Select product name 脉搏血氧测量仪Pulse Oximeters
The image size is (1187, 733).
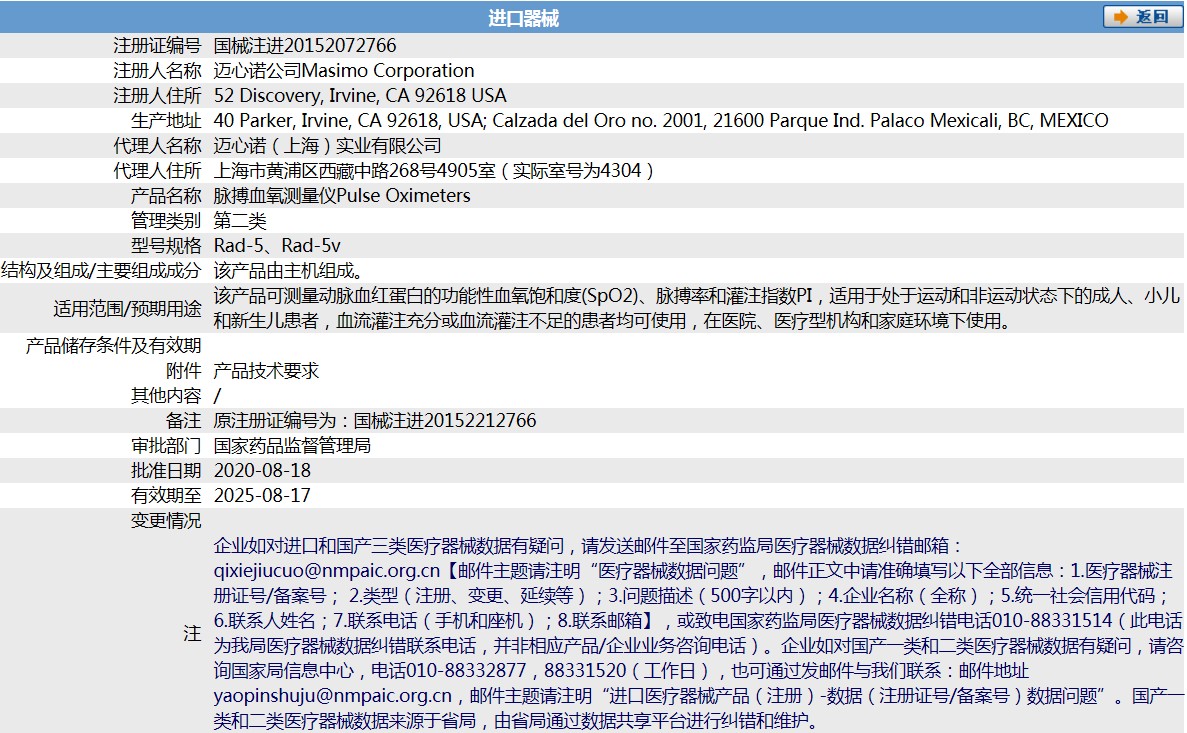(x=342, y=195)
